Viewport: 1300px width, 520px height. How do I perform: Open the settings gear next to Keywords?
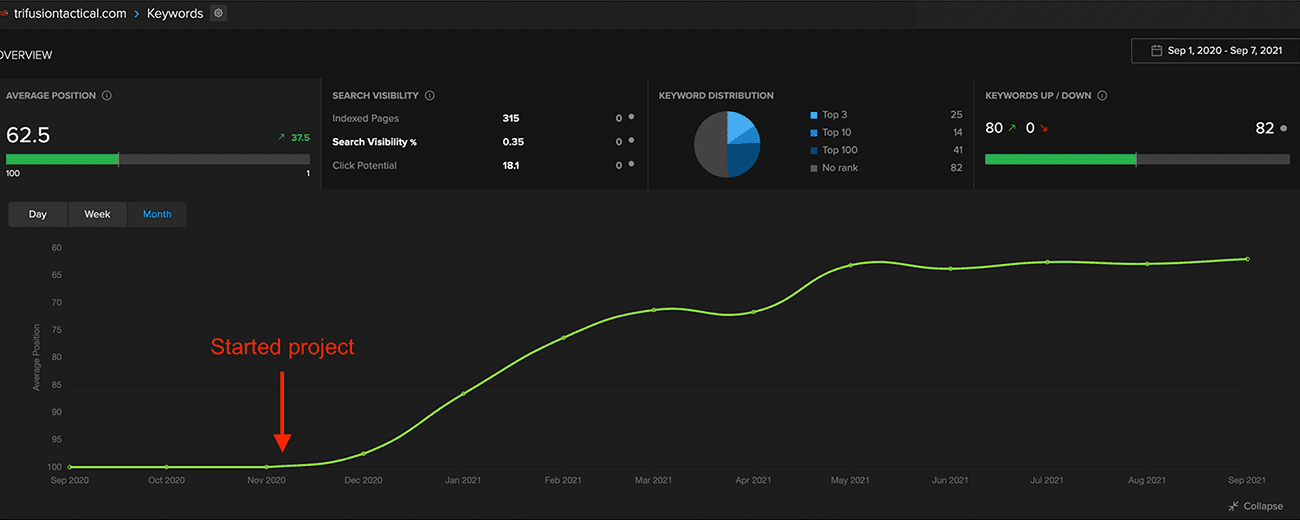click(219, 14)
